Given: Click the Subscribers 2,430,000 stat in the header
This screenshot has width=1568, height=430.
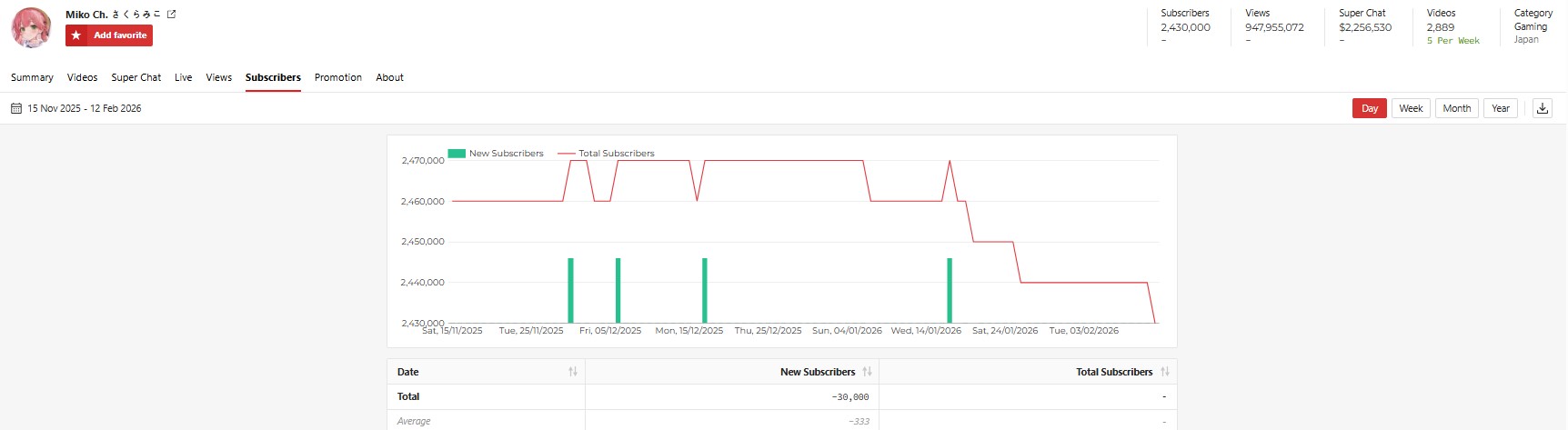Looking at the screenshot, I should [1185, 25].
